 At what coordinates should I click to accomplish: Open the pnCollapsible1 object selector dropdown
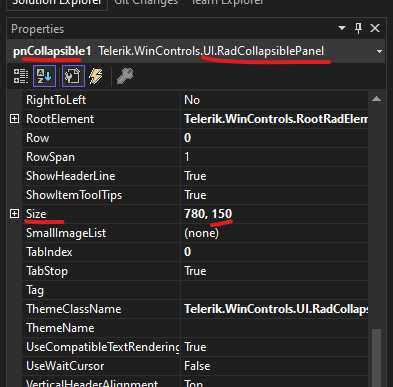(x=379, y=52)
